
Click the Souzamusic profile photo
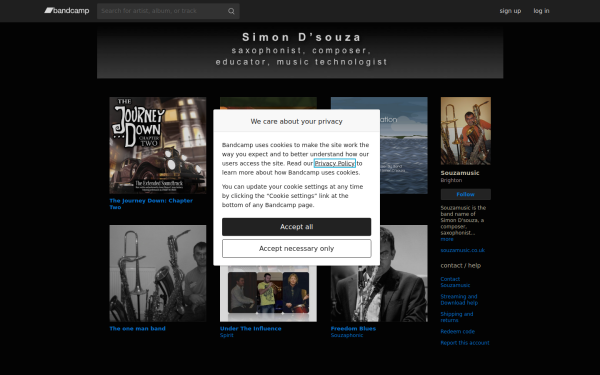pos(466,131)
